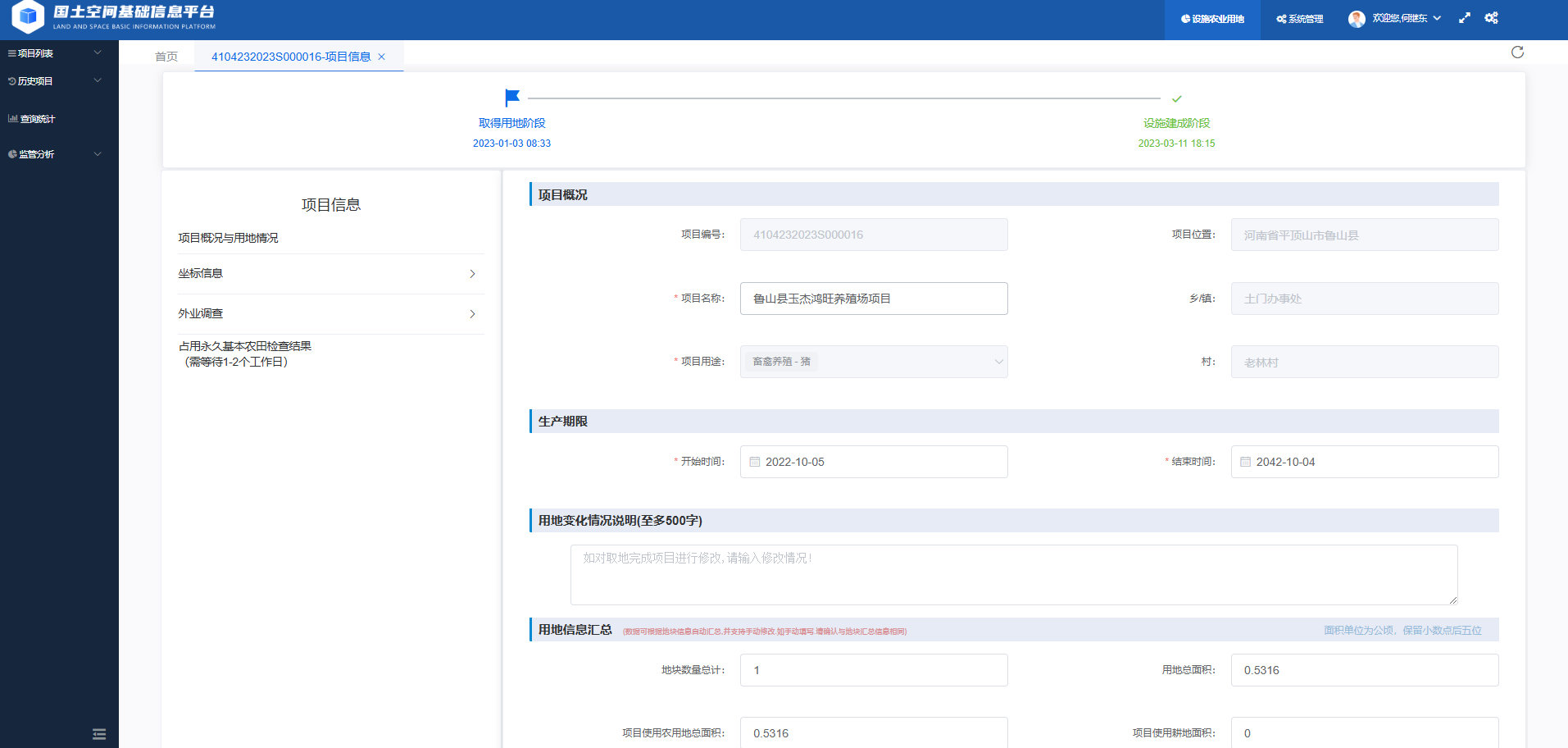Open settings gears icon in header
Image resolution: width=1568 pixels, height=748 pixels.
[1492, 18]
